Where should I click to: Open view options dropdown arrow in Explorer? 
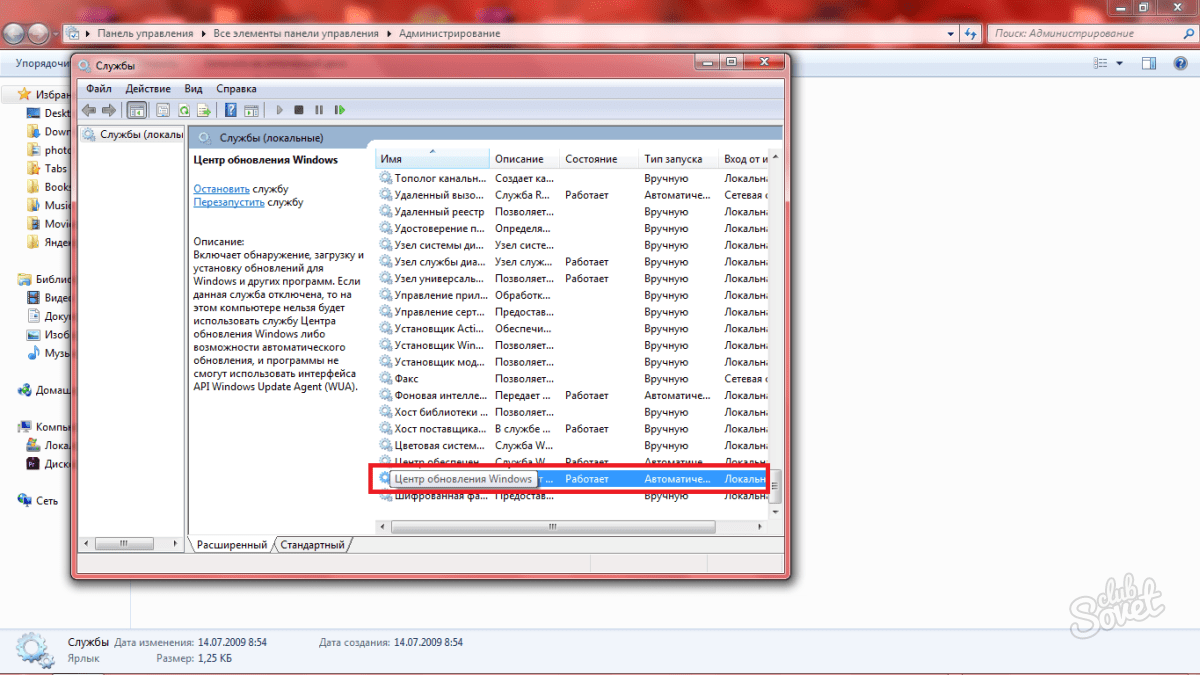1120,63
